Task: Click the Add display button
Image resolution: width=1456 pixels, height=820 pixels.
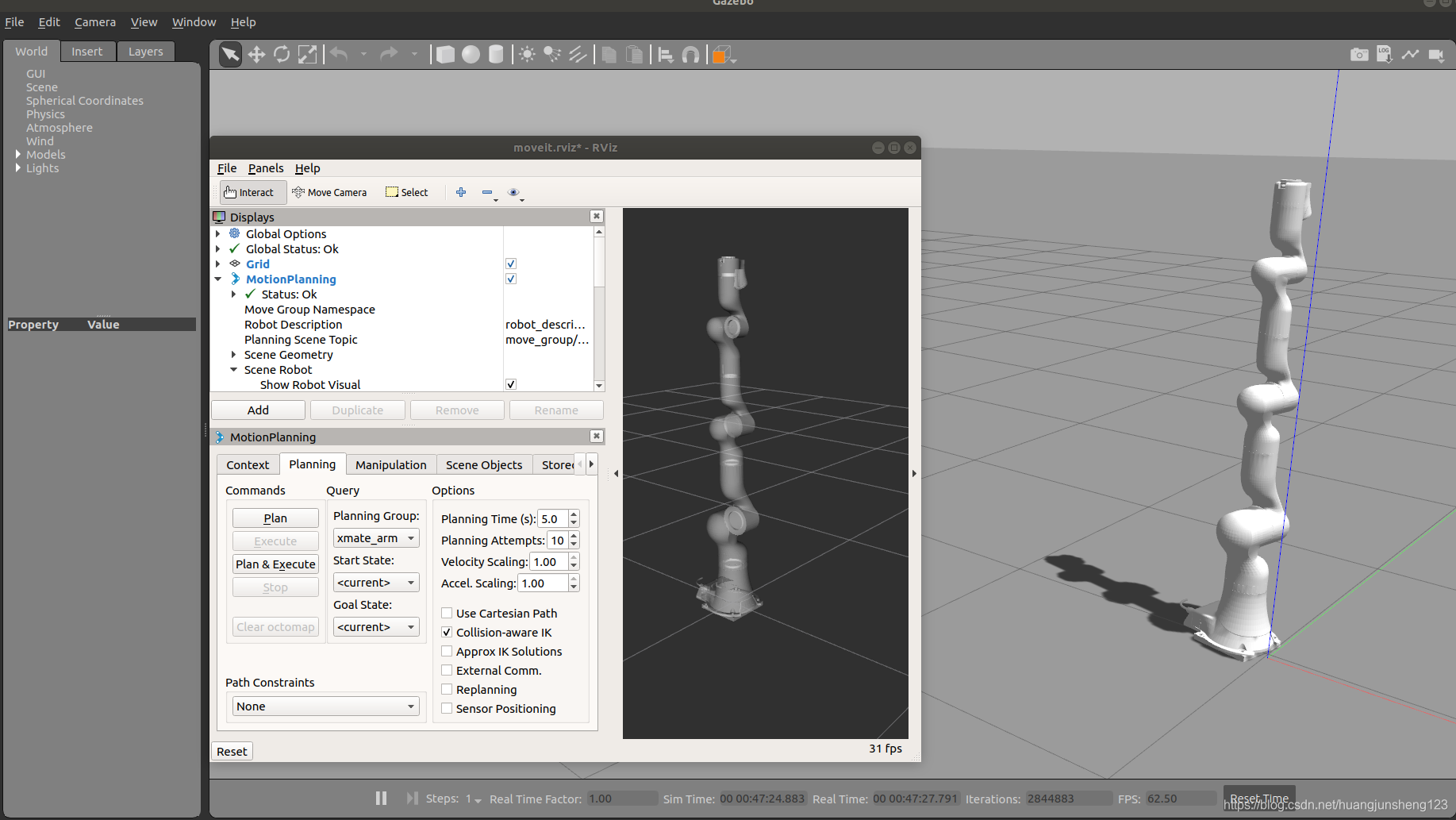Action: pyautogui.click(x=258, y=410)
